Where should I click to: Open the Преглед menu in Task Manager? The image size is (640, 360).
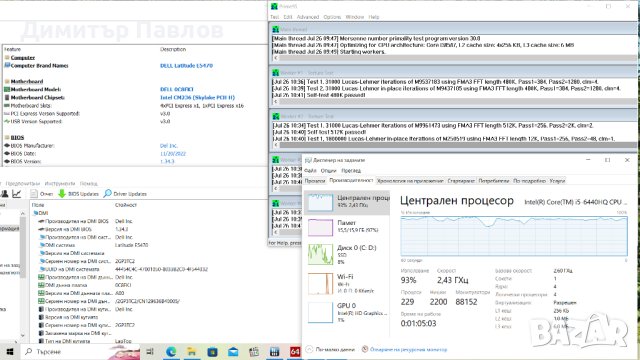click(x=351, y=171)
